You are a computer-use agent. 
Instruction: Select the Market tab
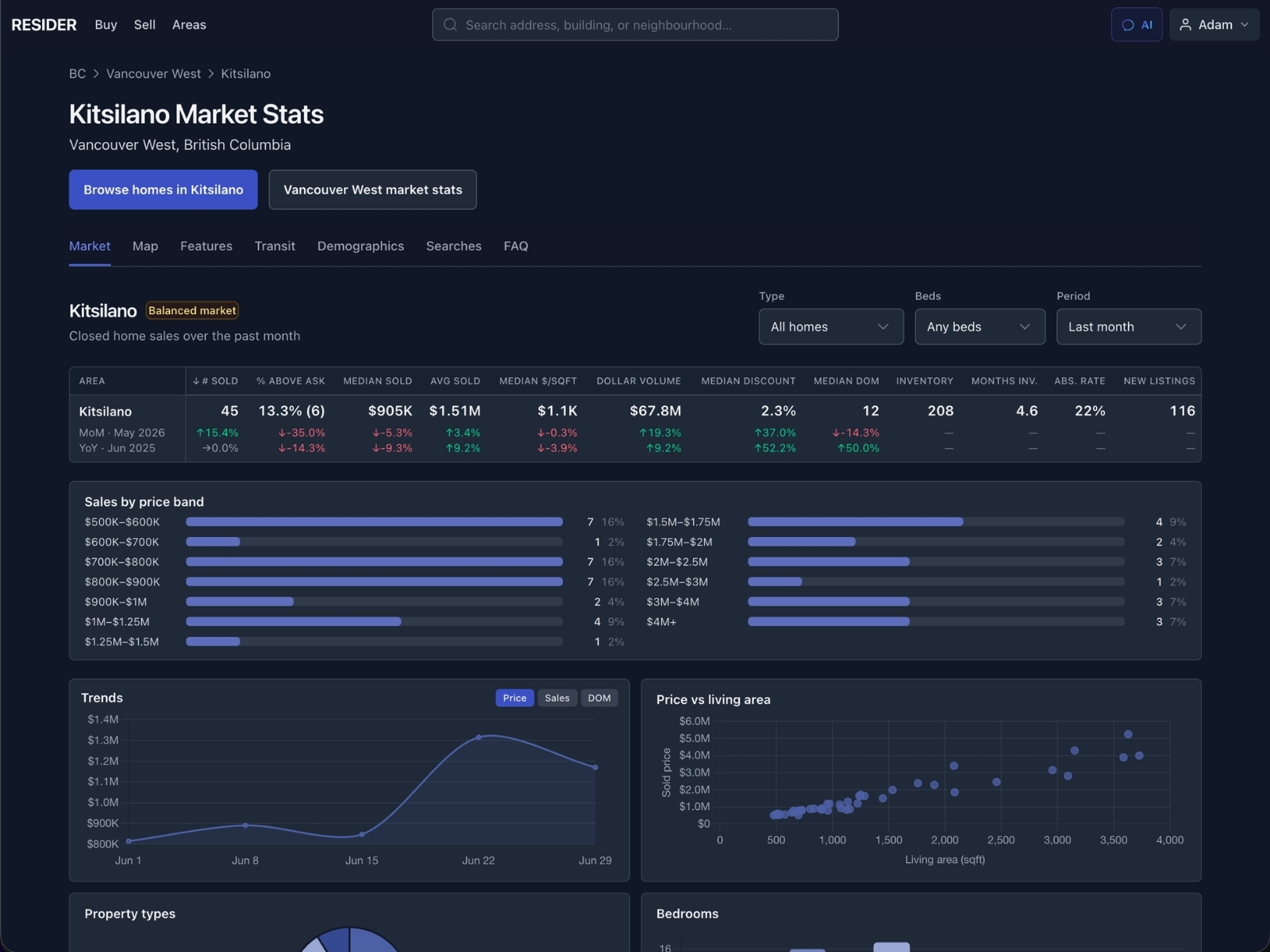[x=90, y=246]
